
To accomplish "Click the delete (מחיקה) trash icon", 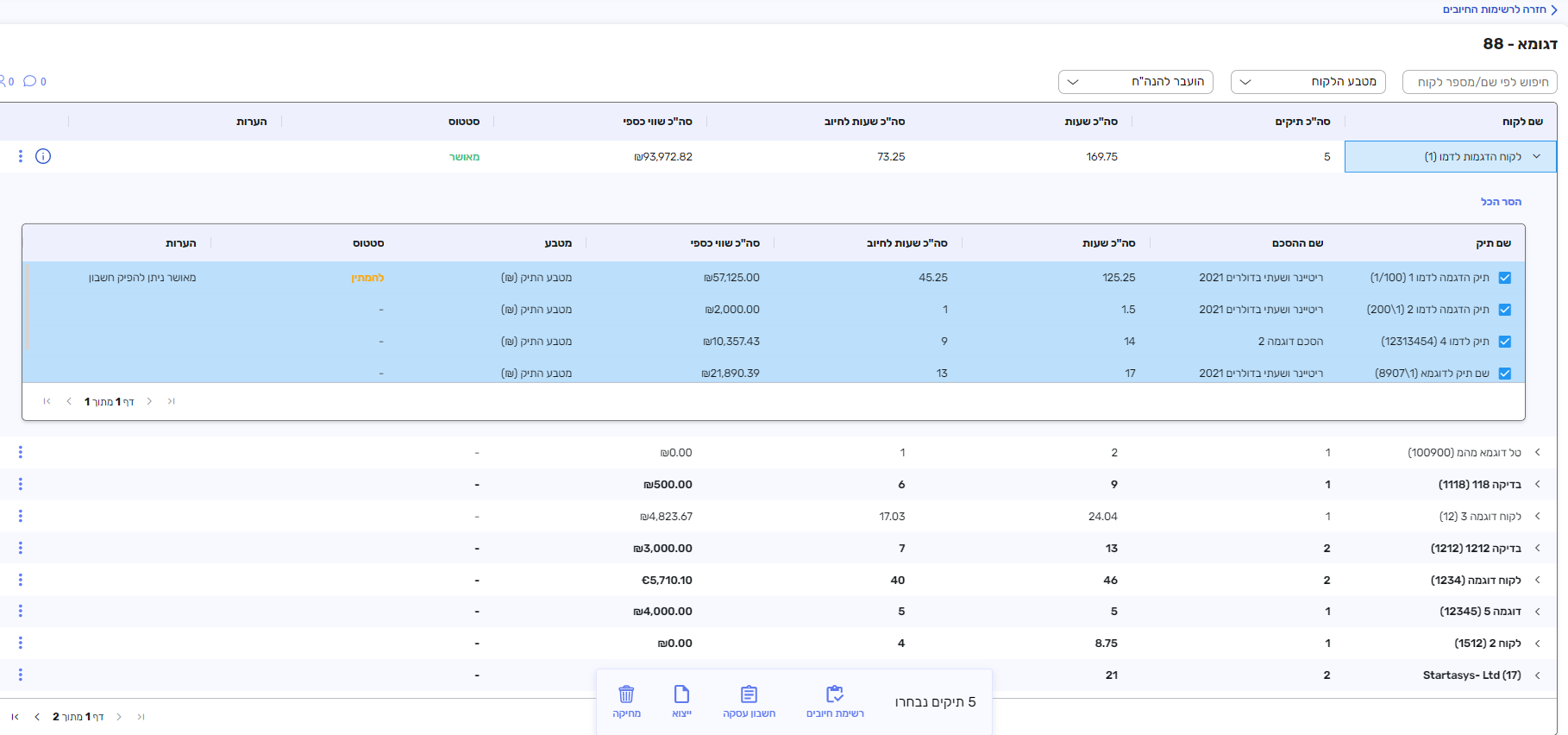I will click(x=626, y=694).
